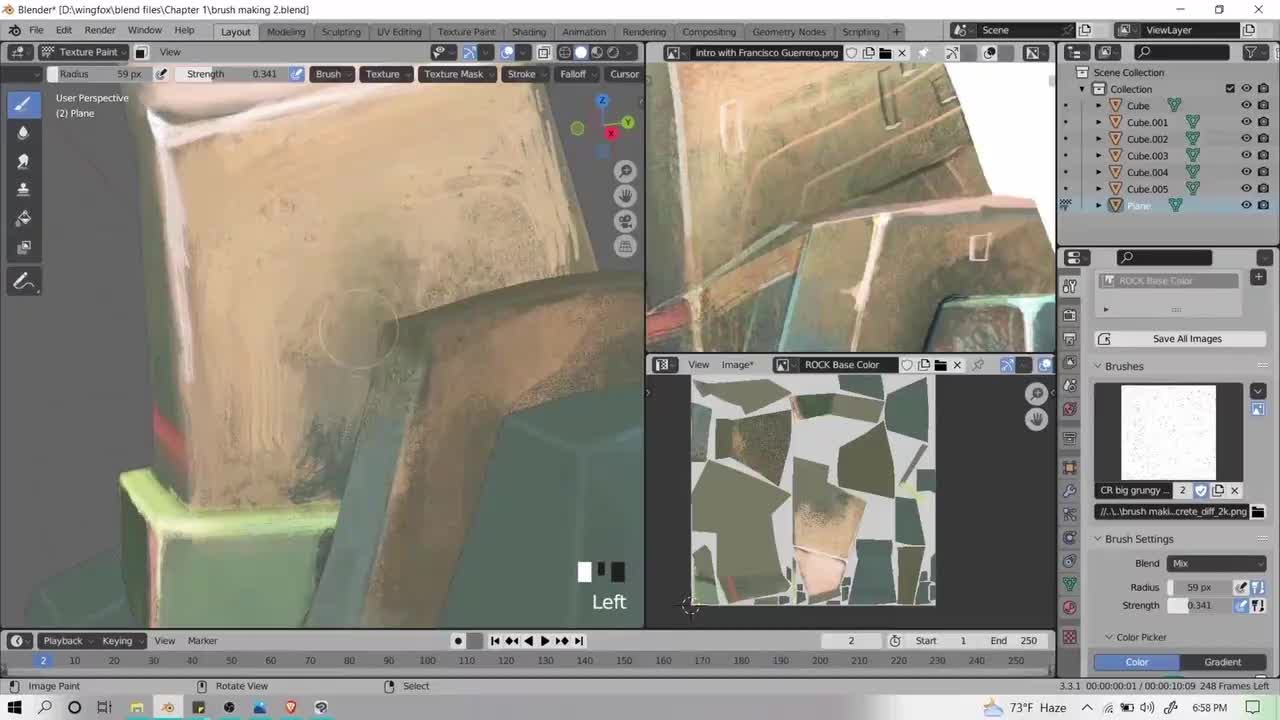Hide Cube.002 in viewport via eye icon
Viewport: 1280px width, 720px height.
coord(1246,139)
